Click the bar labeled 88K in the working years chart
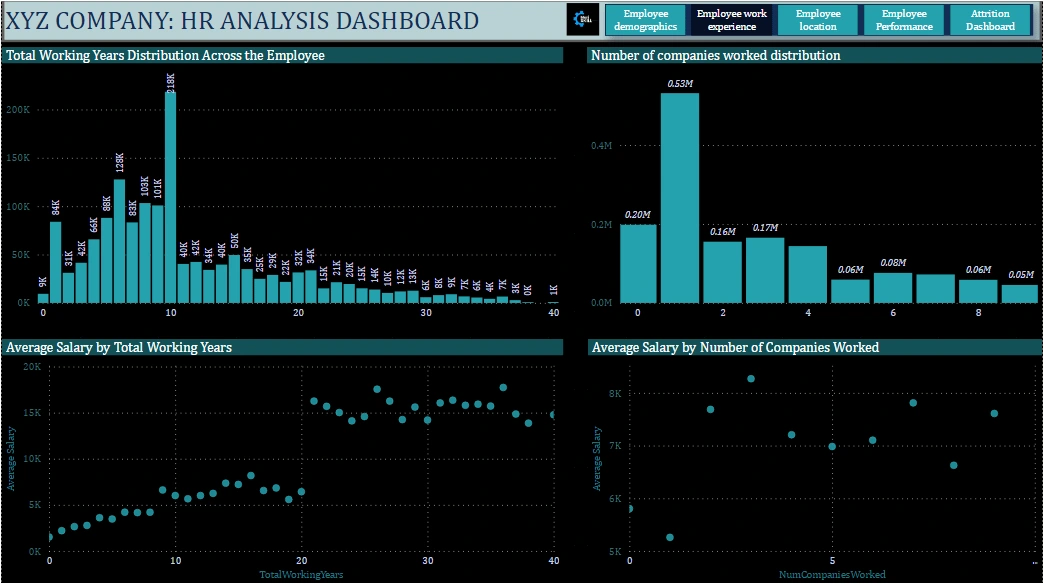Screen dimensions: 1044x584 tap(107, 260)
